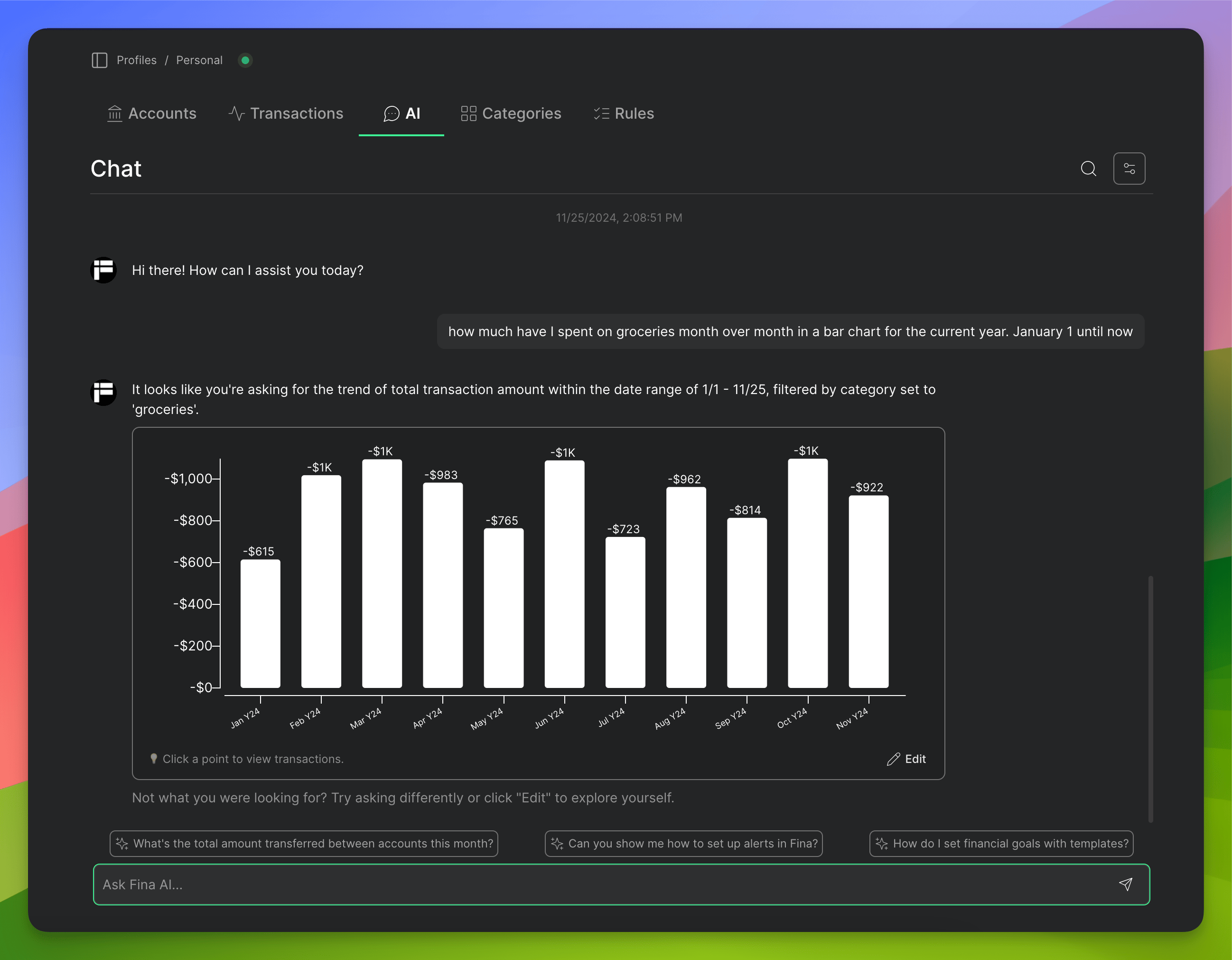Select the AI tab
1232x960 pixels.
click(401, 113)
